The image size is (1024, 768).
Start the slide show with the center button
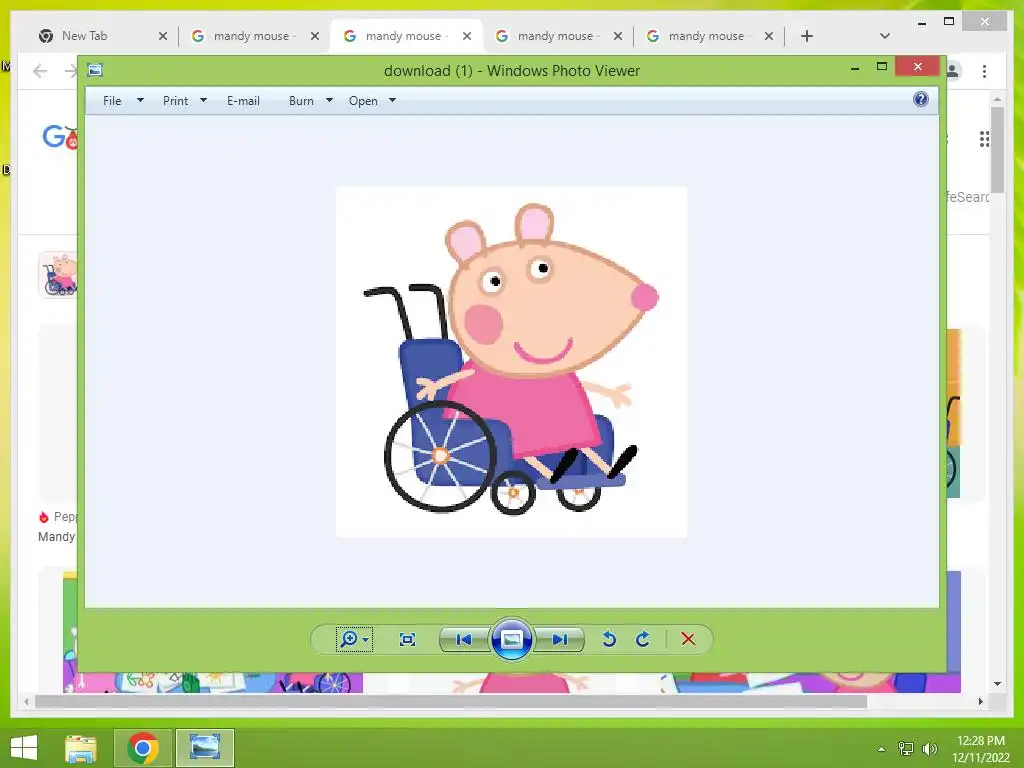coord(511,639)
